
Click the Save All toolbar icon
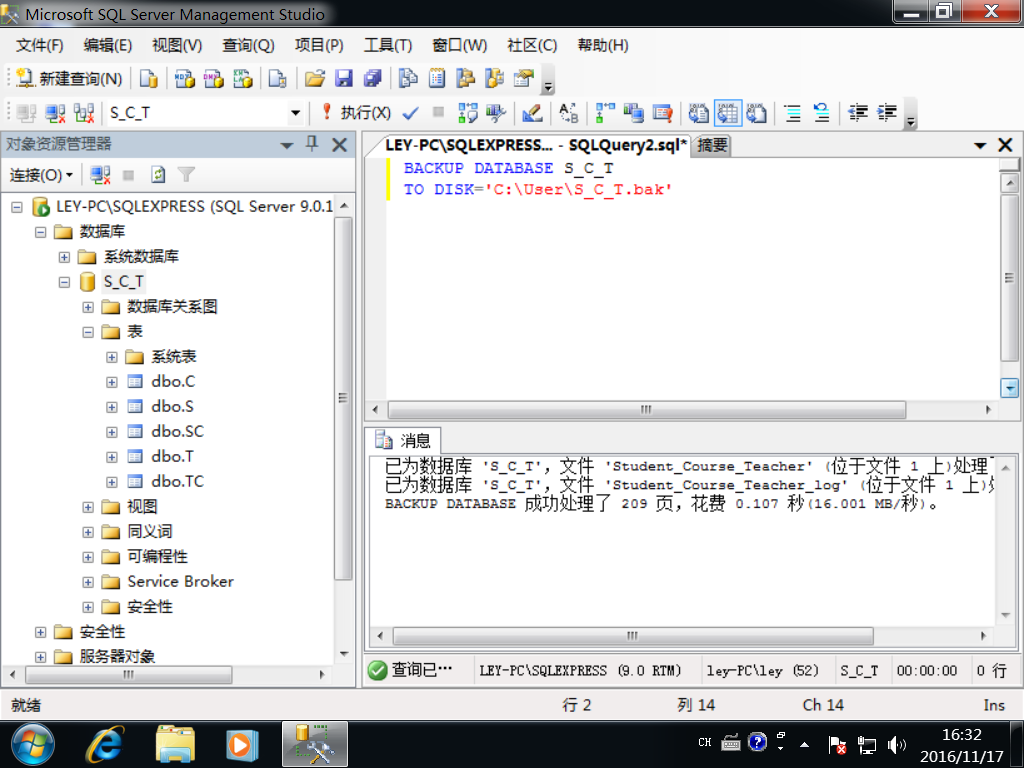tap(372, 79)
